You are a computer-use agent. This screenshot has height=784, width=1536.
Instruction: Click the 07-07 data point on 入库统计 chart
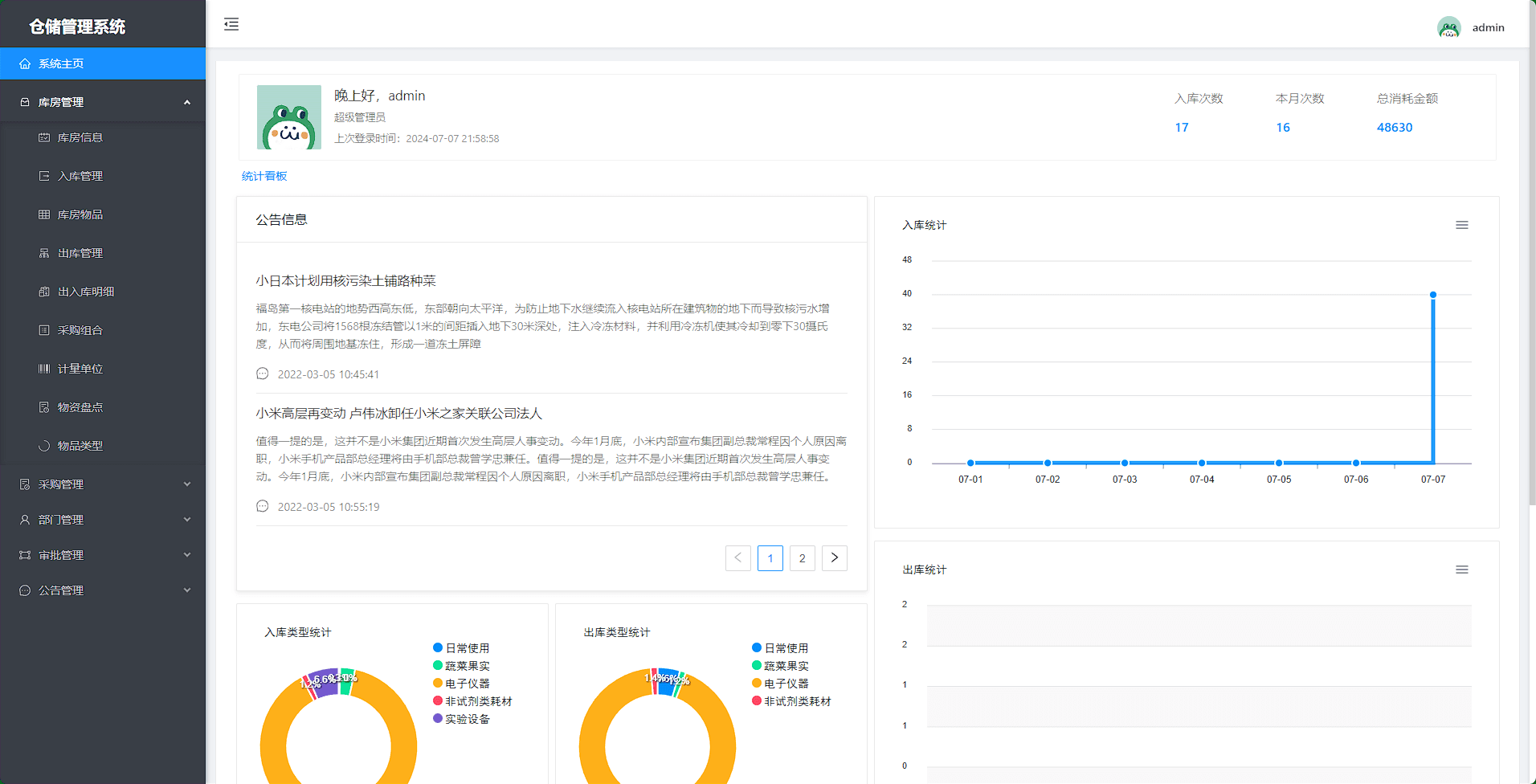point(1433,295)
